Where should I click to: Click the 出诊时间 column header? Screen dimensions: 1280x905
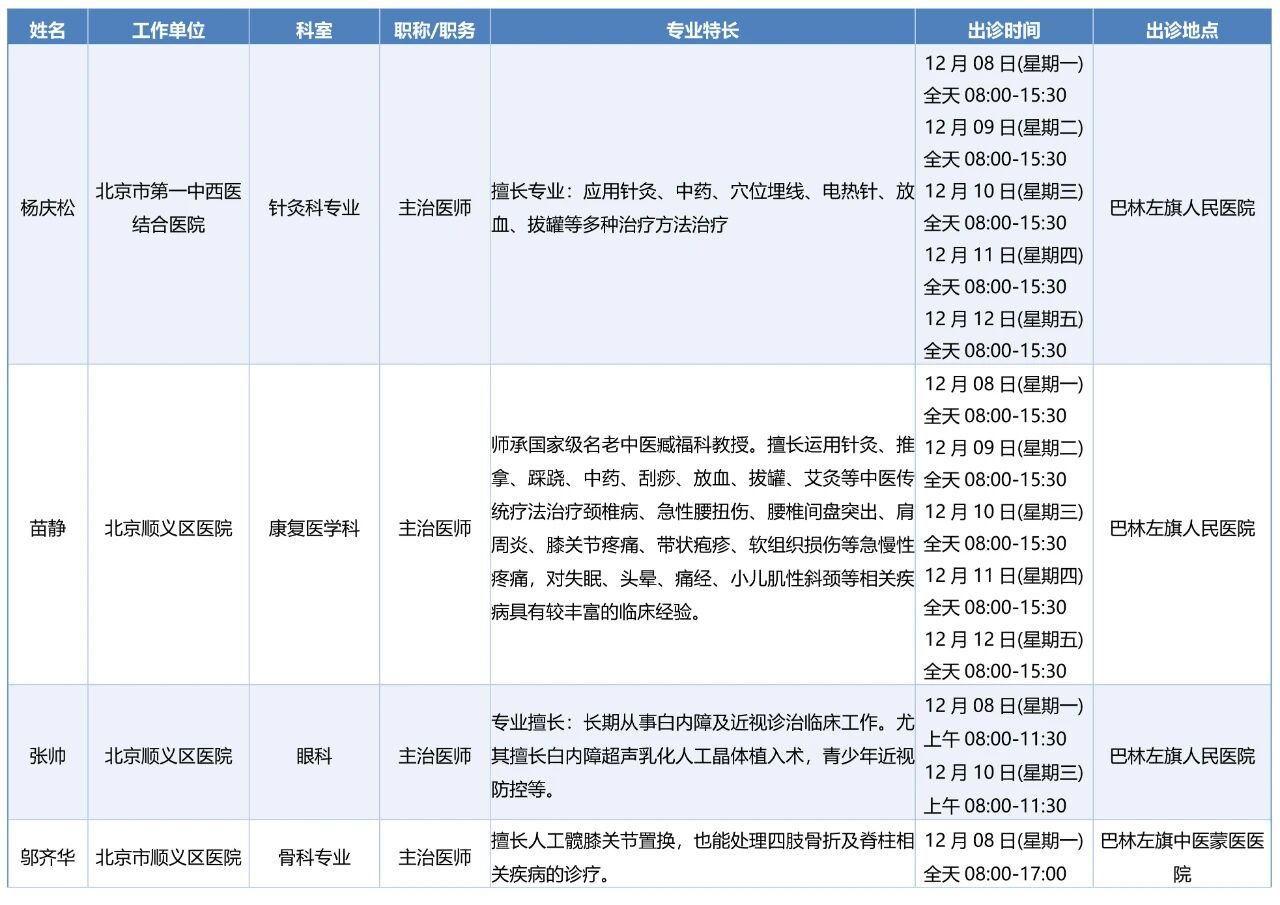[x=1003, y=30]
